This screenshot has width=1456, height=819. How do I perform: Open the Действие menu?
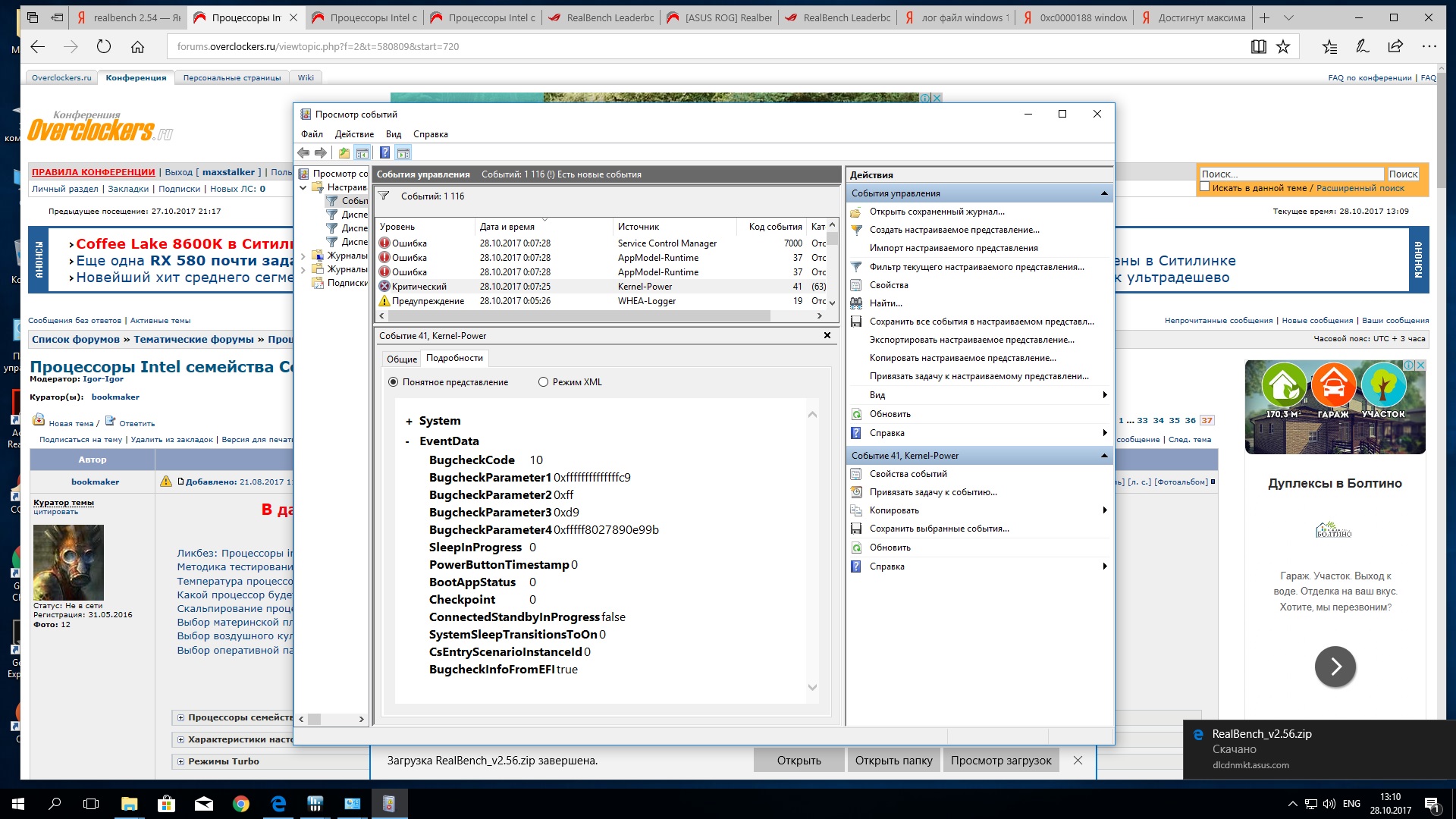[x=354, y=134]
